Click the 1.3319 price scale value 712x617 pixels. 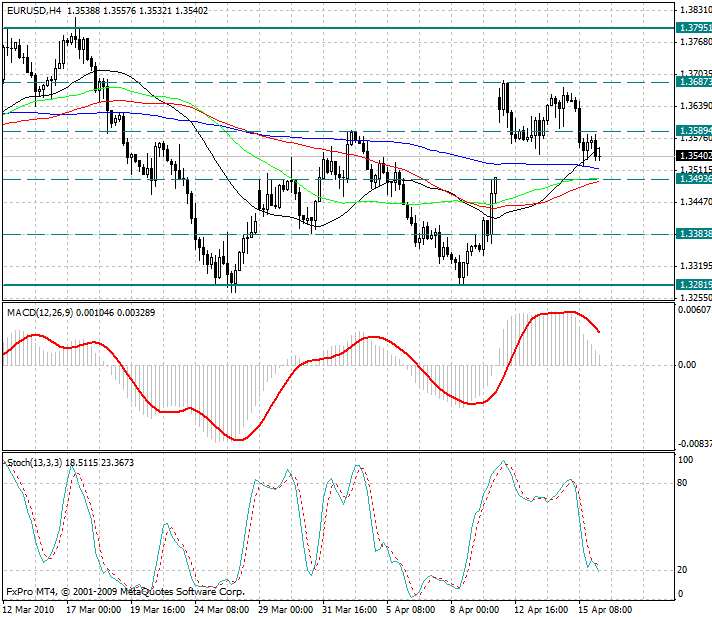click(x=695, y=266)
